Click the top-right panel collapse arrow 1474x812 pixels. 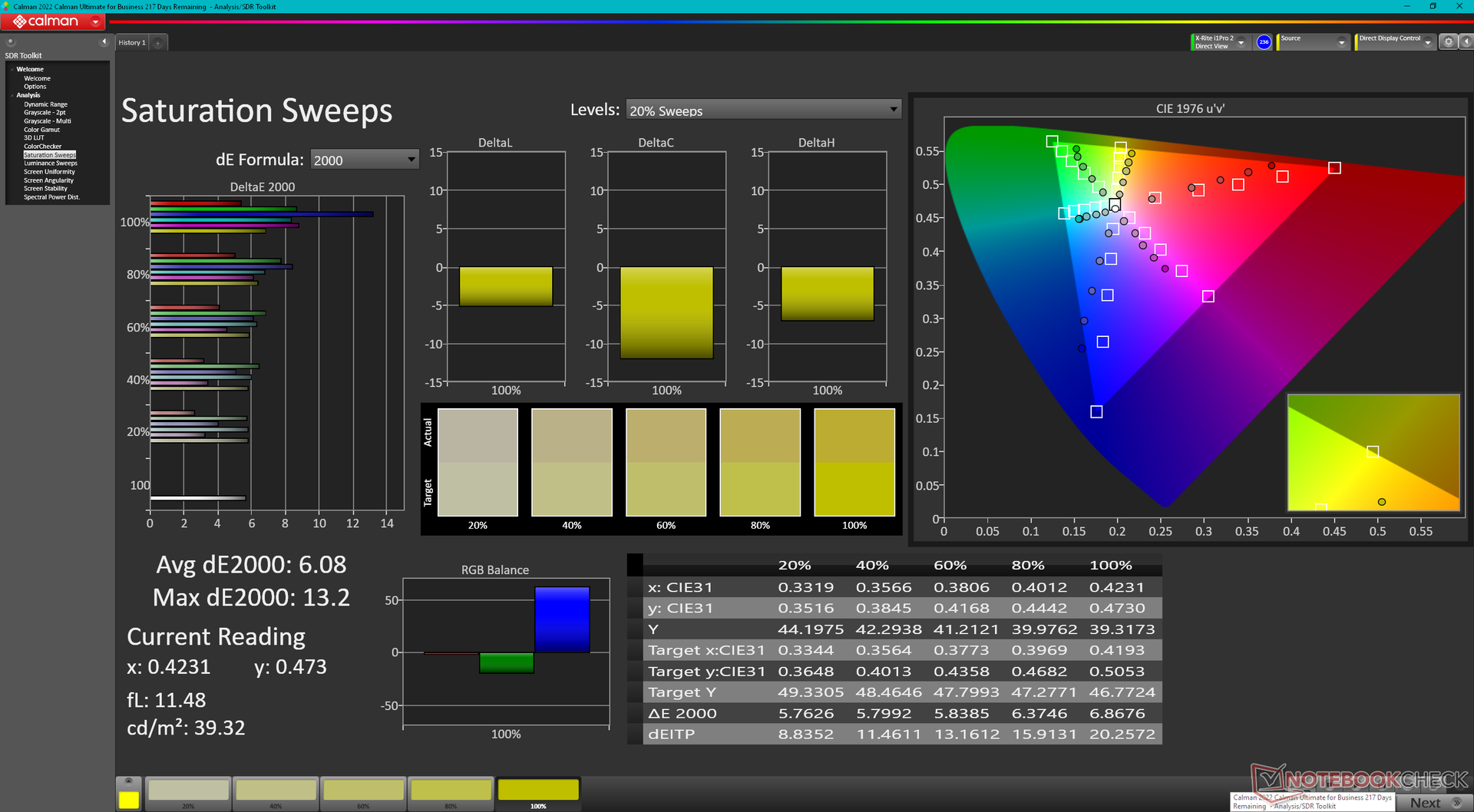tap(1466, 42)
